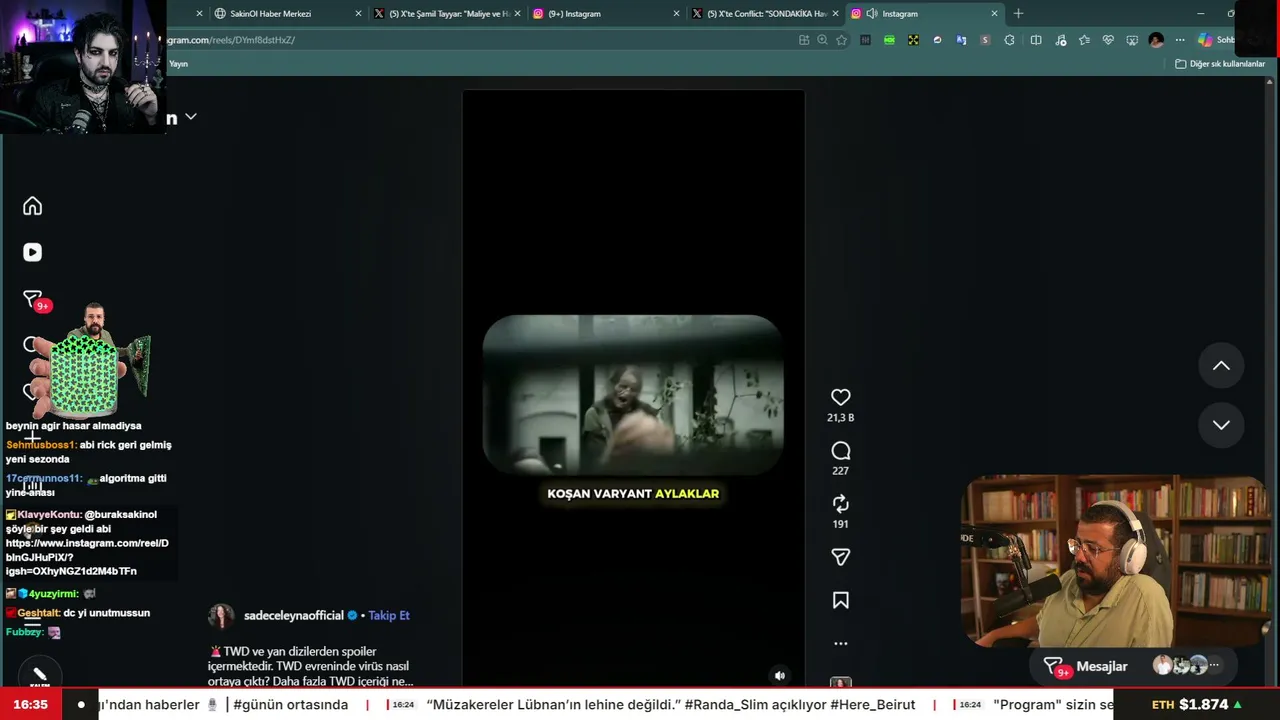Bookmark this page with the star icon
1280x720 pixels.
(842, 40)
